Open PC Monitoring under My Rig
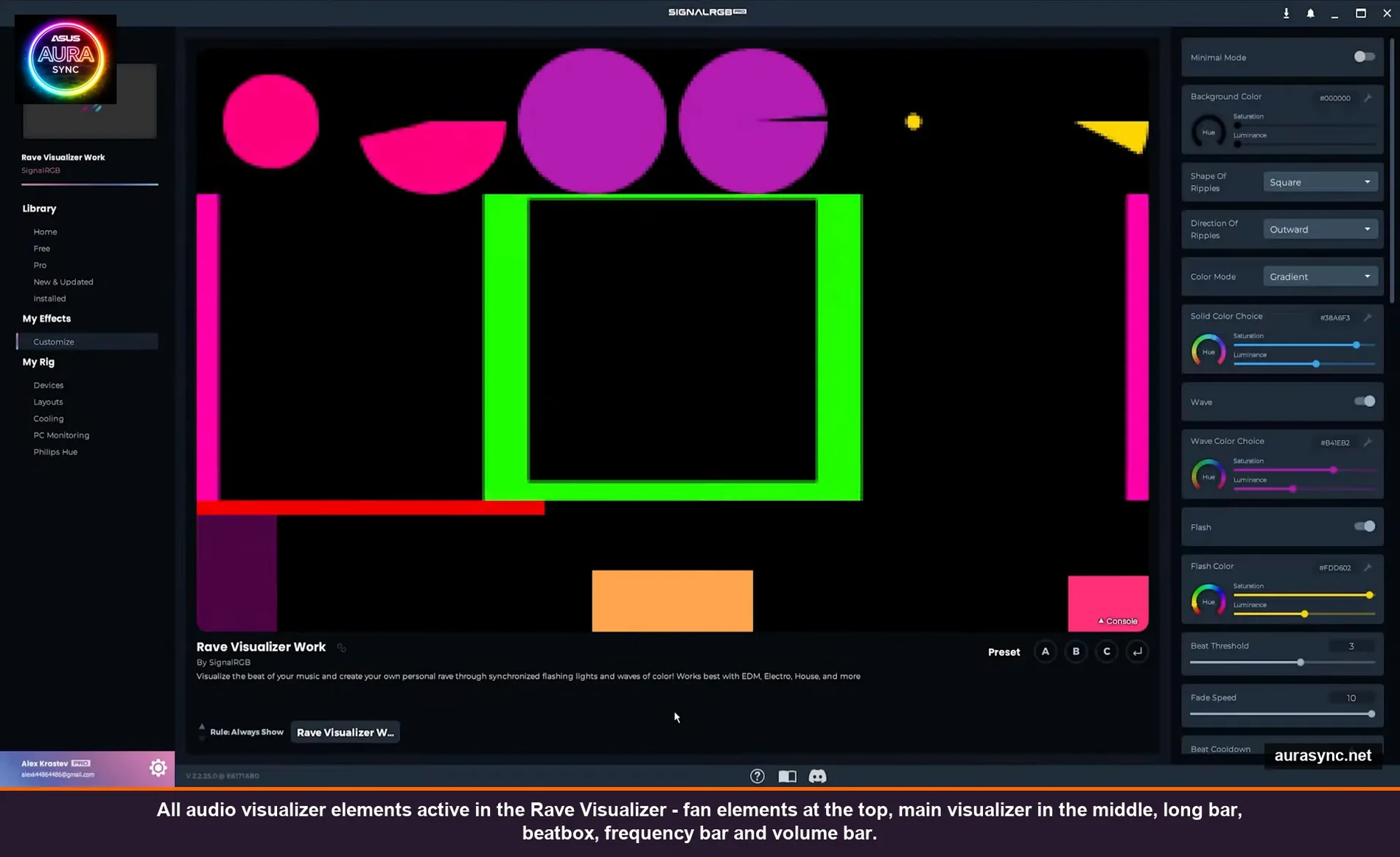 (x=61, y=435)
